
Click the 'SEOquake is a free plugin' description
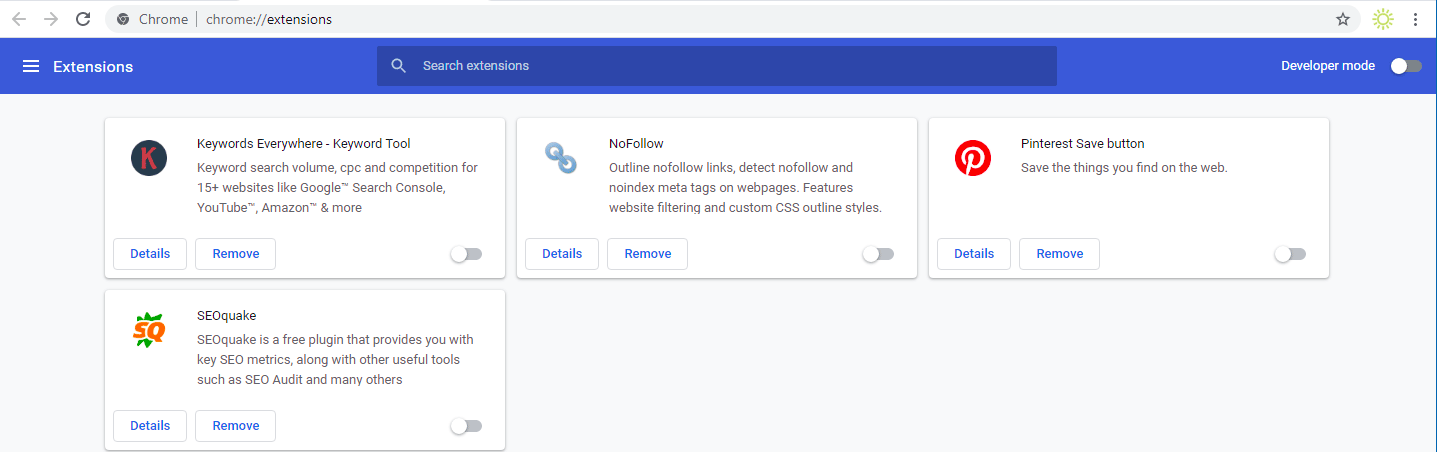335,360
